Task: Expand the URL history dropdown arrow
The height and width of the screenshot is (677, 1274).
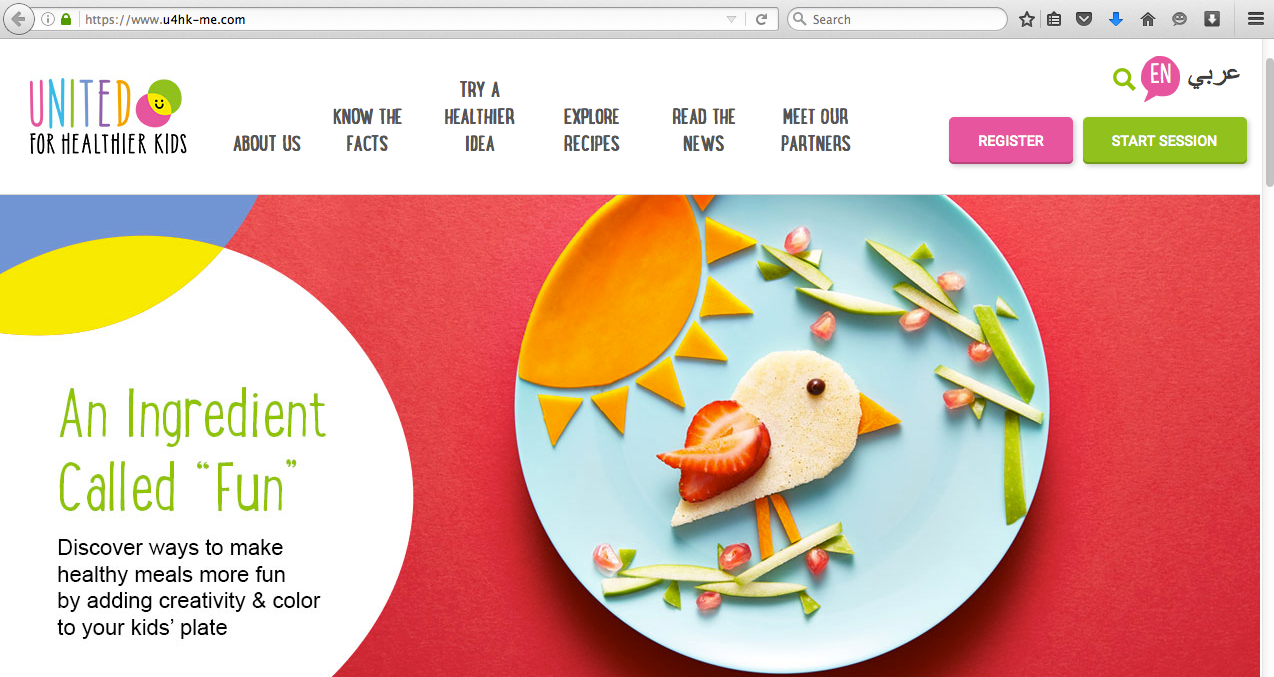Action: [731, 19]
